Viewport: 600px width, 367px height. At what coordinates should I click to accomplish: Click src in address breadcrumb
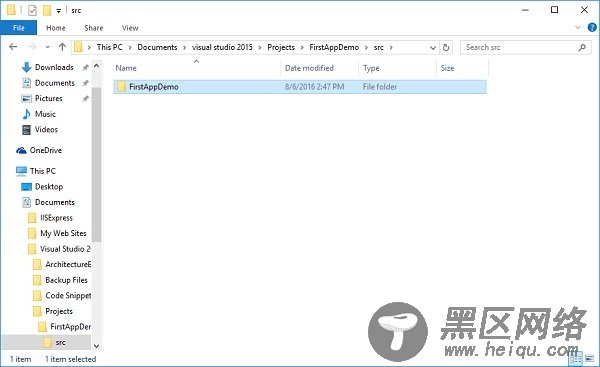coord(378,47)
